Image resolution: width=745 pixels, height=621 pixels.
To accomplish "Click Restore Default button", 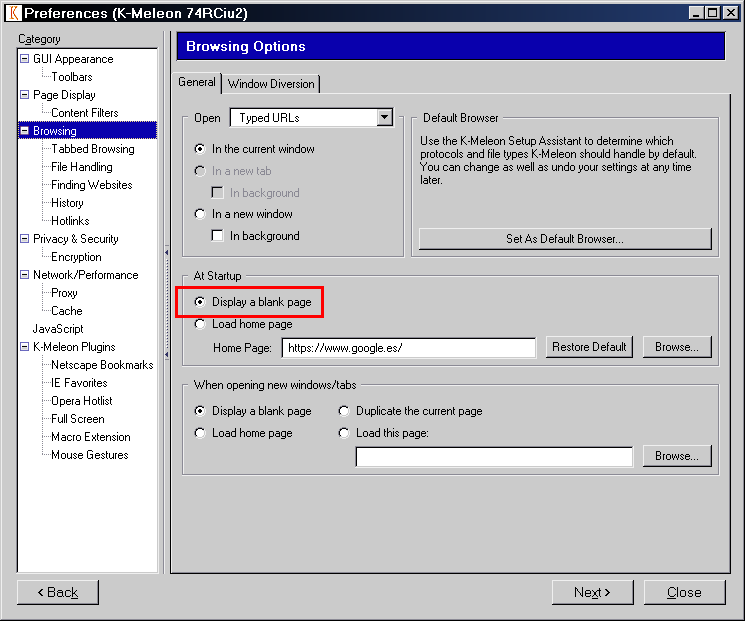I will (589, 347).
